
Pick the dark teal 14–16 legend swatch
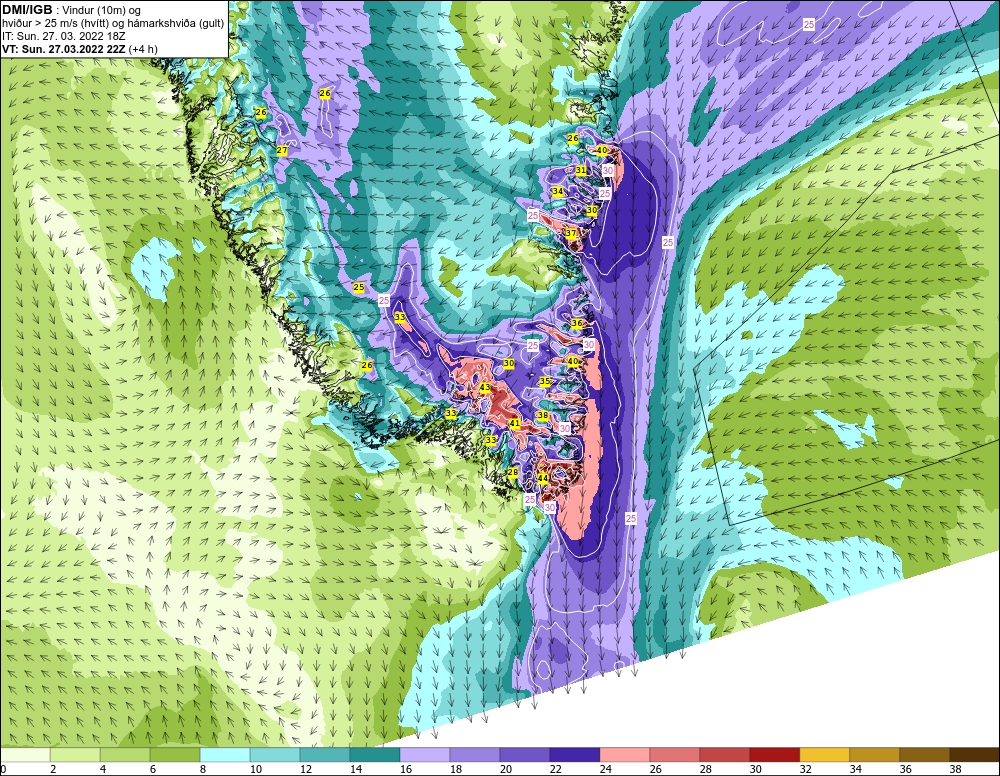pos(374,754)
